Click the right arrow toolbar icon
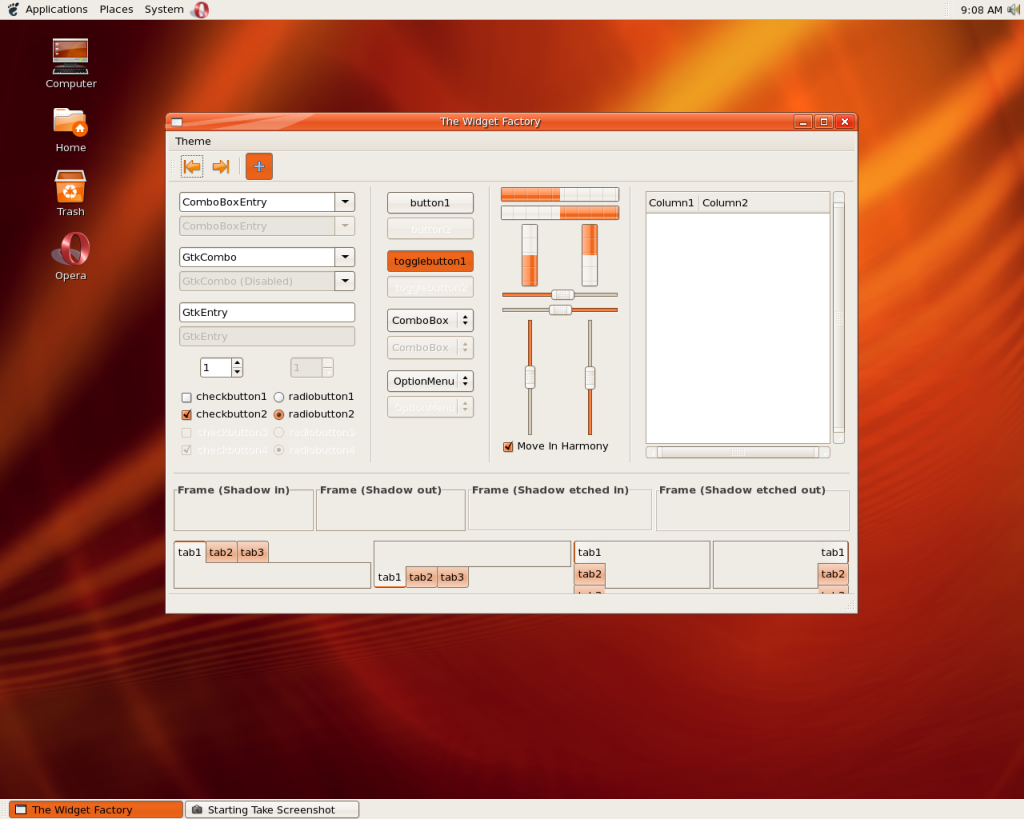This screenshot has height=819, width=1024. [x=221, y=167]
